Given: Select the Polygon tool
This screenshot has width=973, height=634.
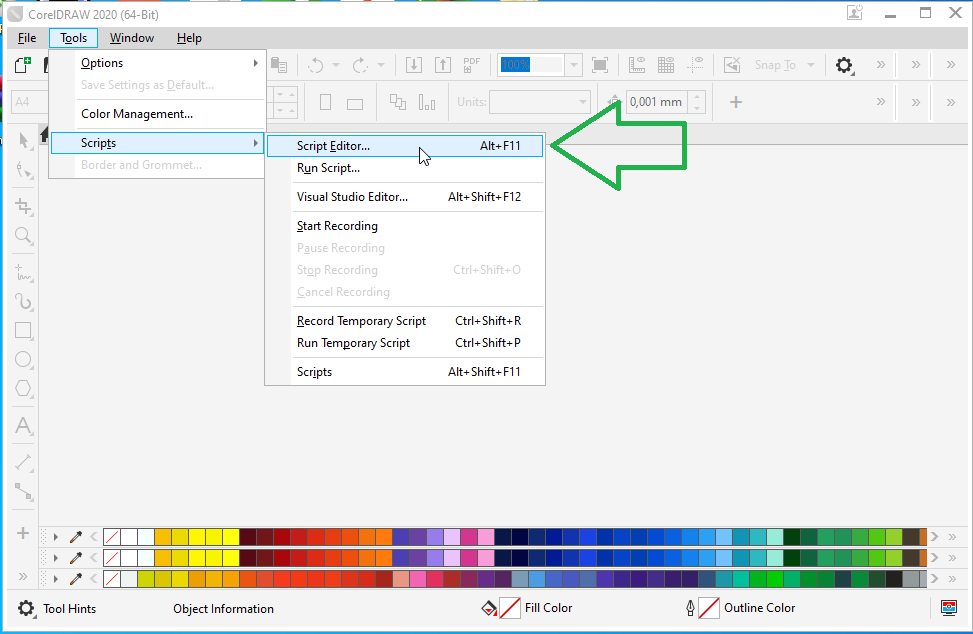Looking at the screenshot, I should 24,389.
